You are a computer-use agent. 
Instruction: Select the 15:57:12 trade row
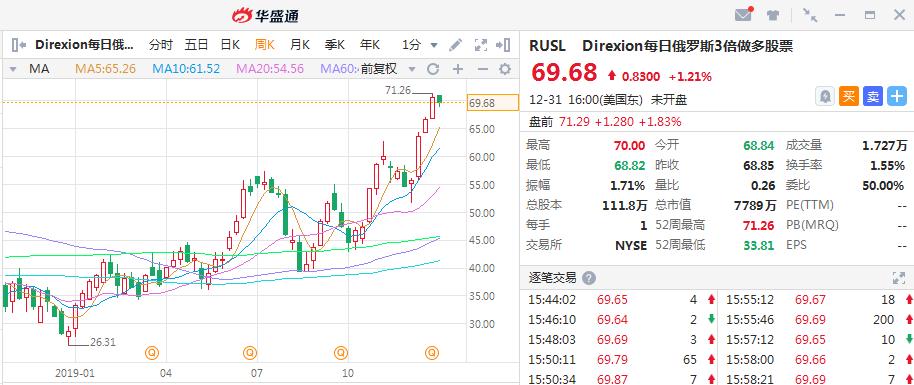tap(815, 340)
